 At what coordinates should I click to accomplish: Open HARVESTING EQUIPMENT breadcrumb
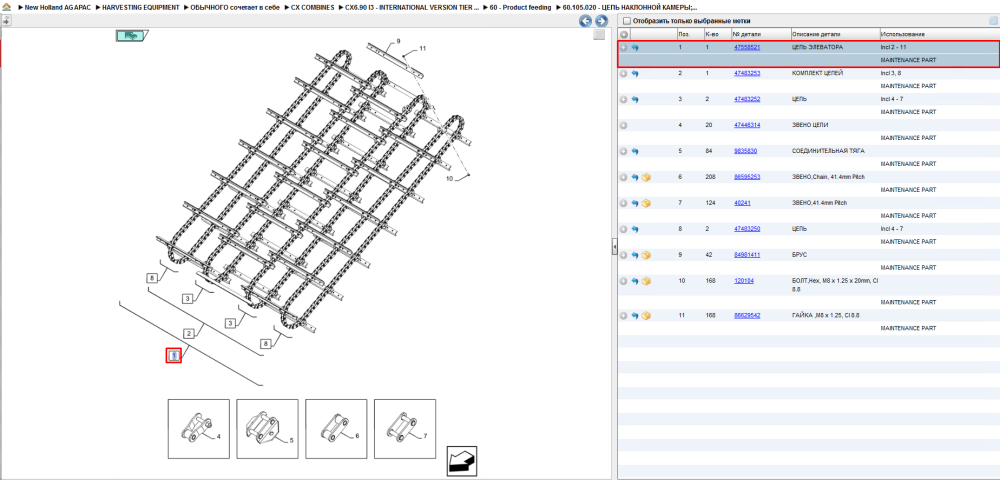point(140,7)
